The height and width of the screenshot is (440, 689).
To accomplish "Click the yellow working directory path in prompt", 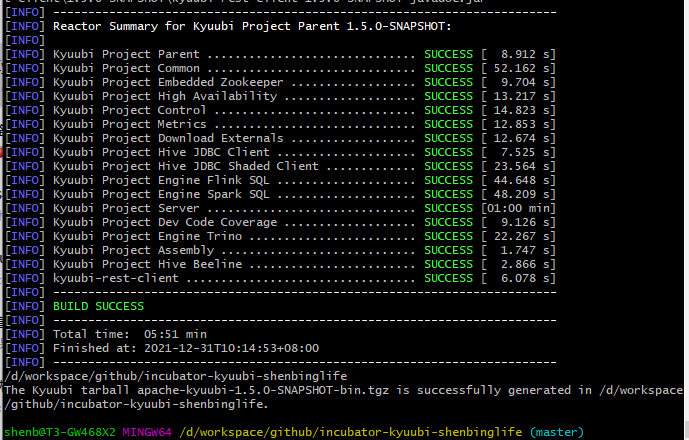I will tap(351, 433).
